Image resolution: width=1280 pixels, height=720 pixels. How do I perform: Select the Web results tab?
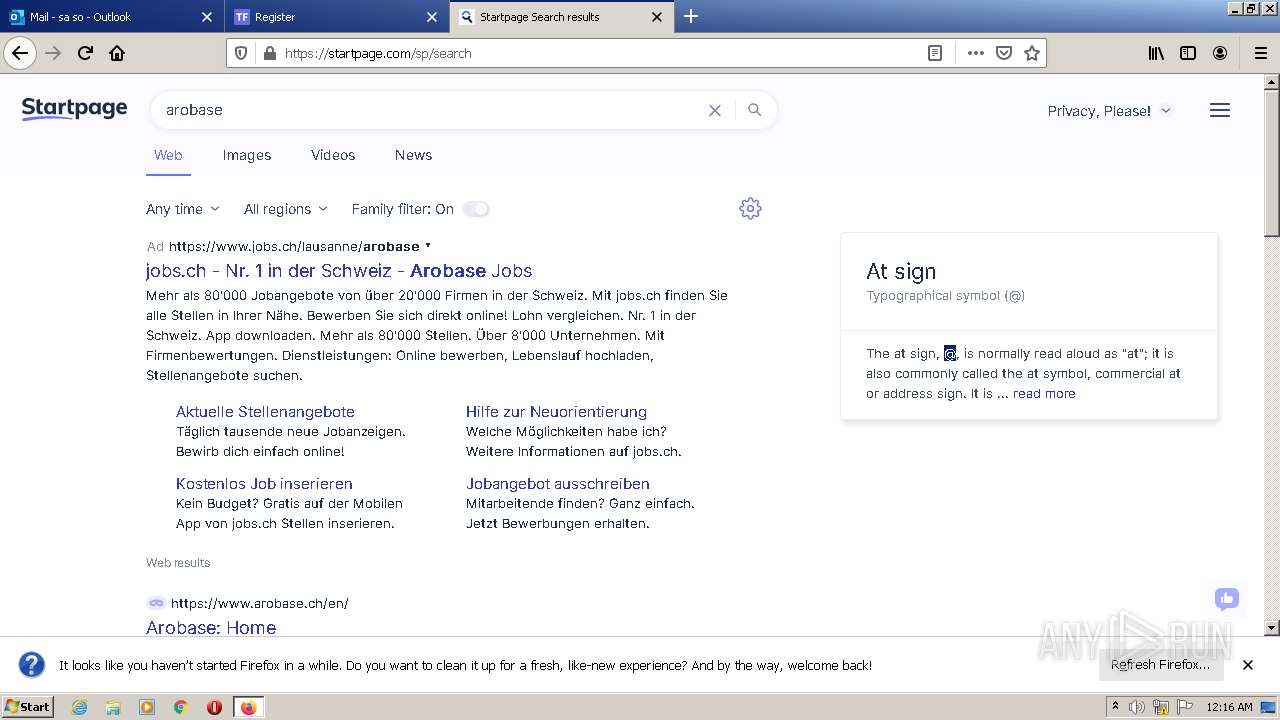click(168, 155)
